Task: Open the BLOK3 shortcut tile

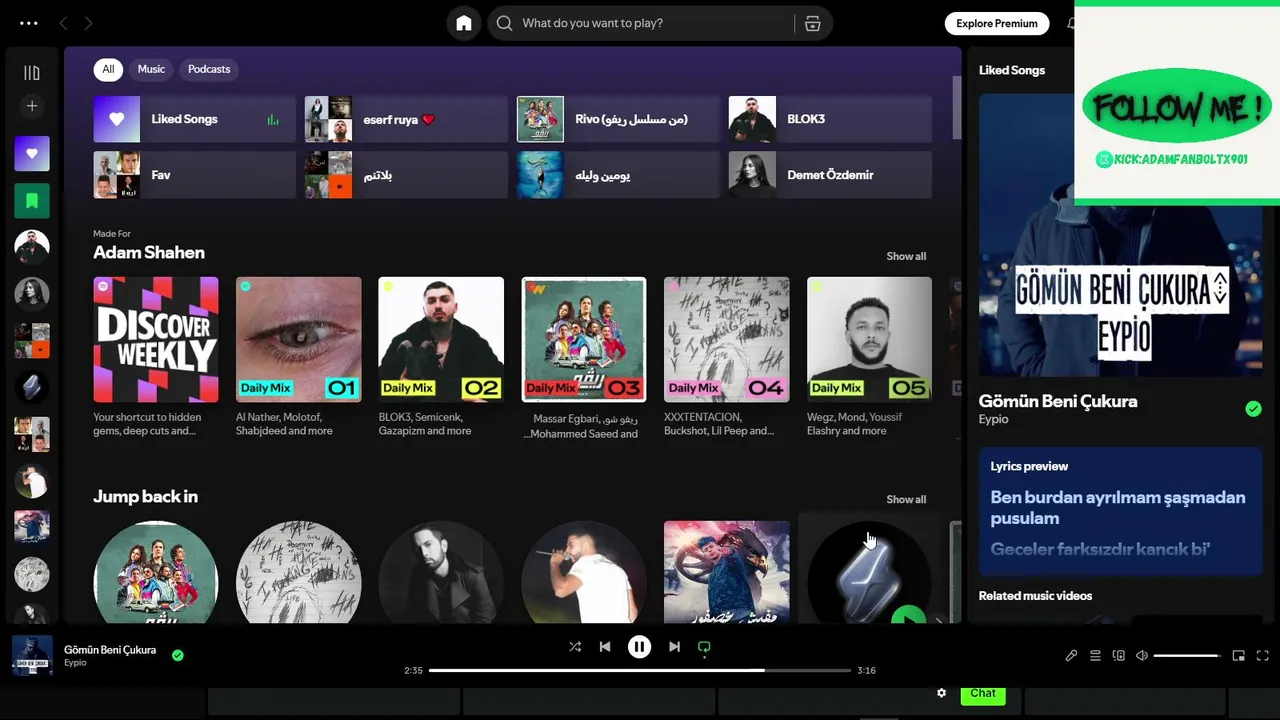Action: click(x=830, y=119)
